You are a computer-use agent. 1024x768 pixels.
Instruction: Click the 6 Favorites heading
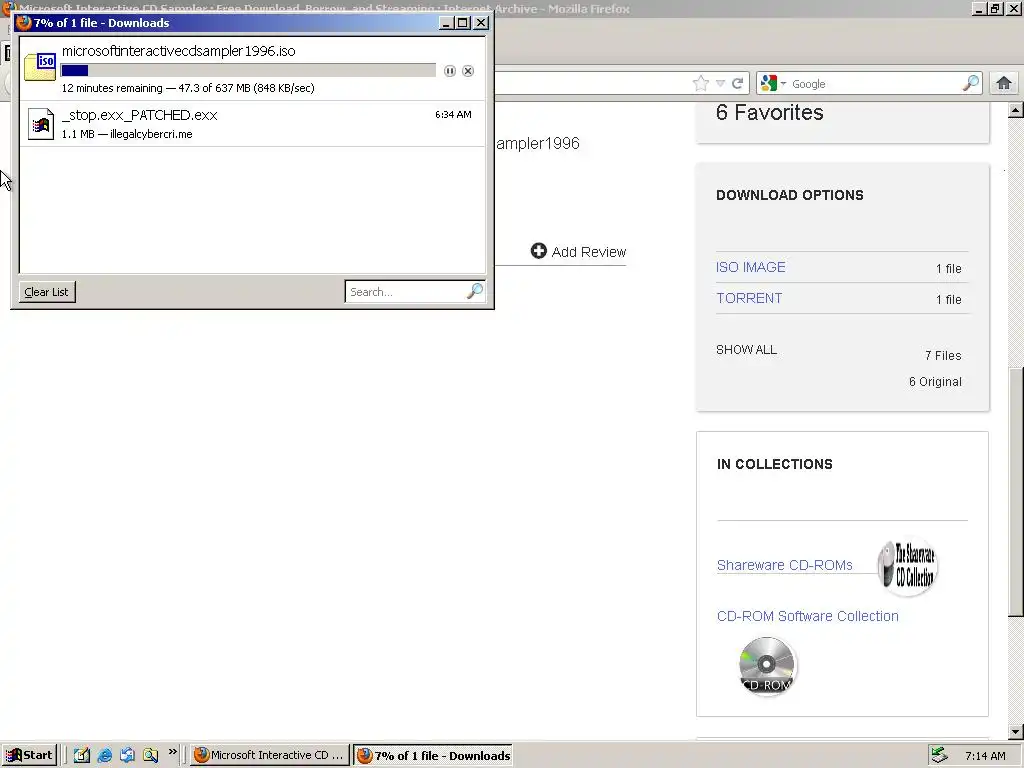click(x=769, y=112)
